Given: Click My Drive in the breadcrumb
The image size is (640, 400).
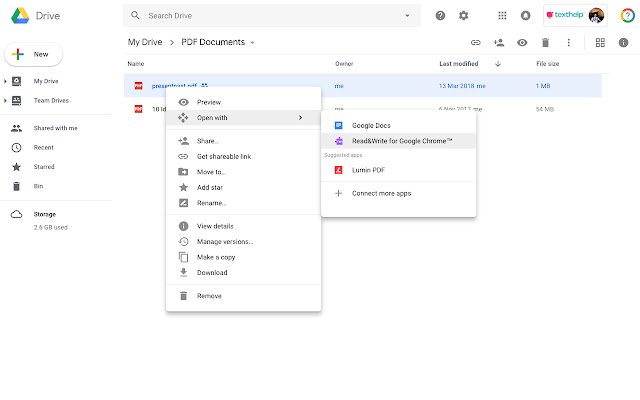Looking at the screenshot, I should click(x=145, y=42).
